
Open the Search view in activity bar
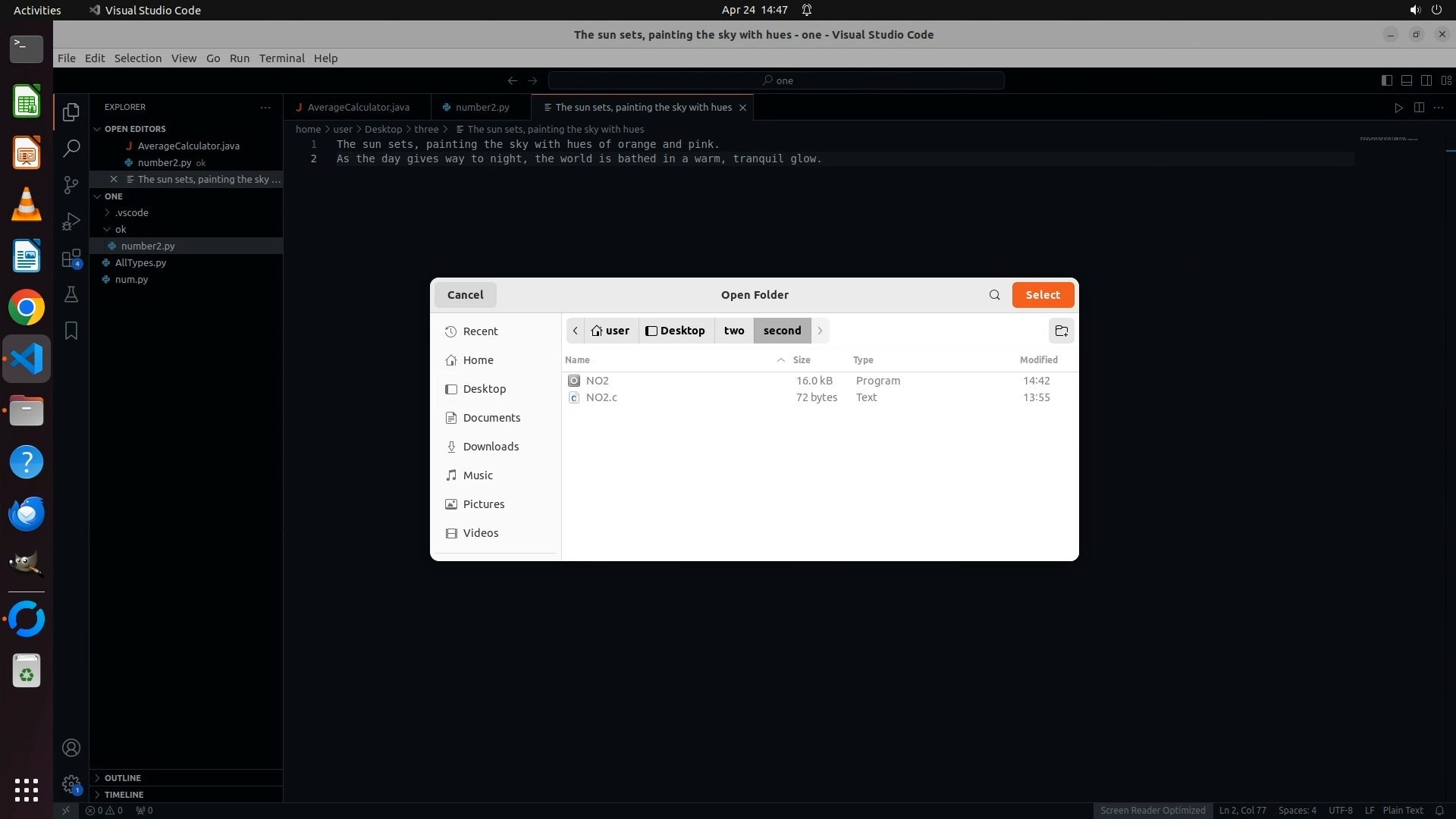pyautogui.click(x=71, y=148)
